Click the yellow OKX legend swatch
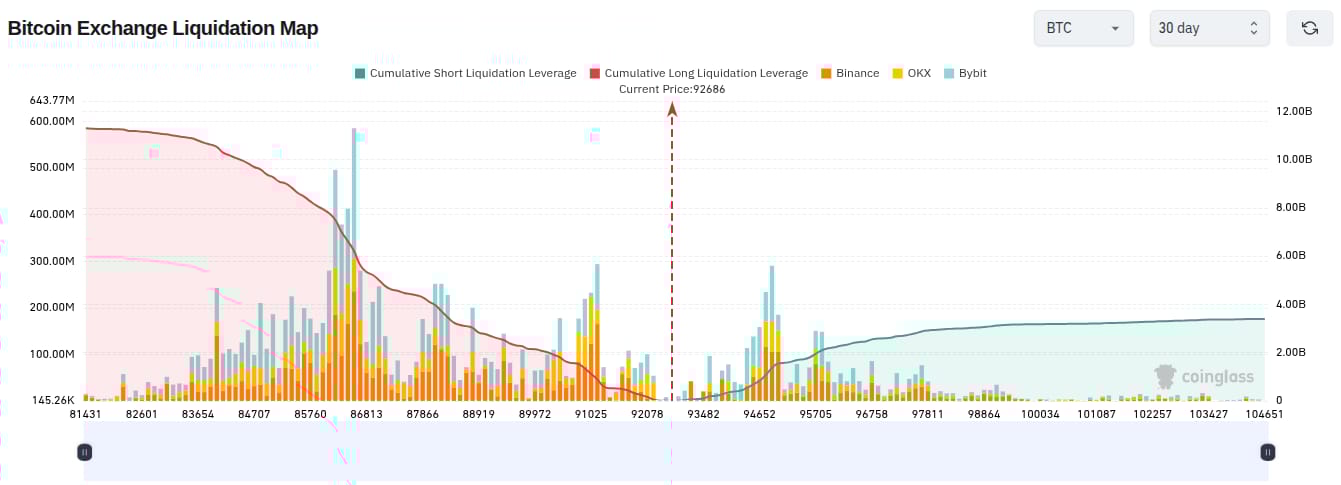This screenshot has width=1341, height=485. click(x=897, y=73)
